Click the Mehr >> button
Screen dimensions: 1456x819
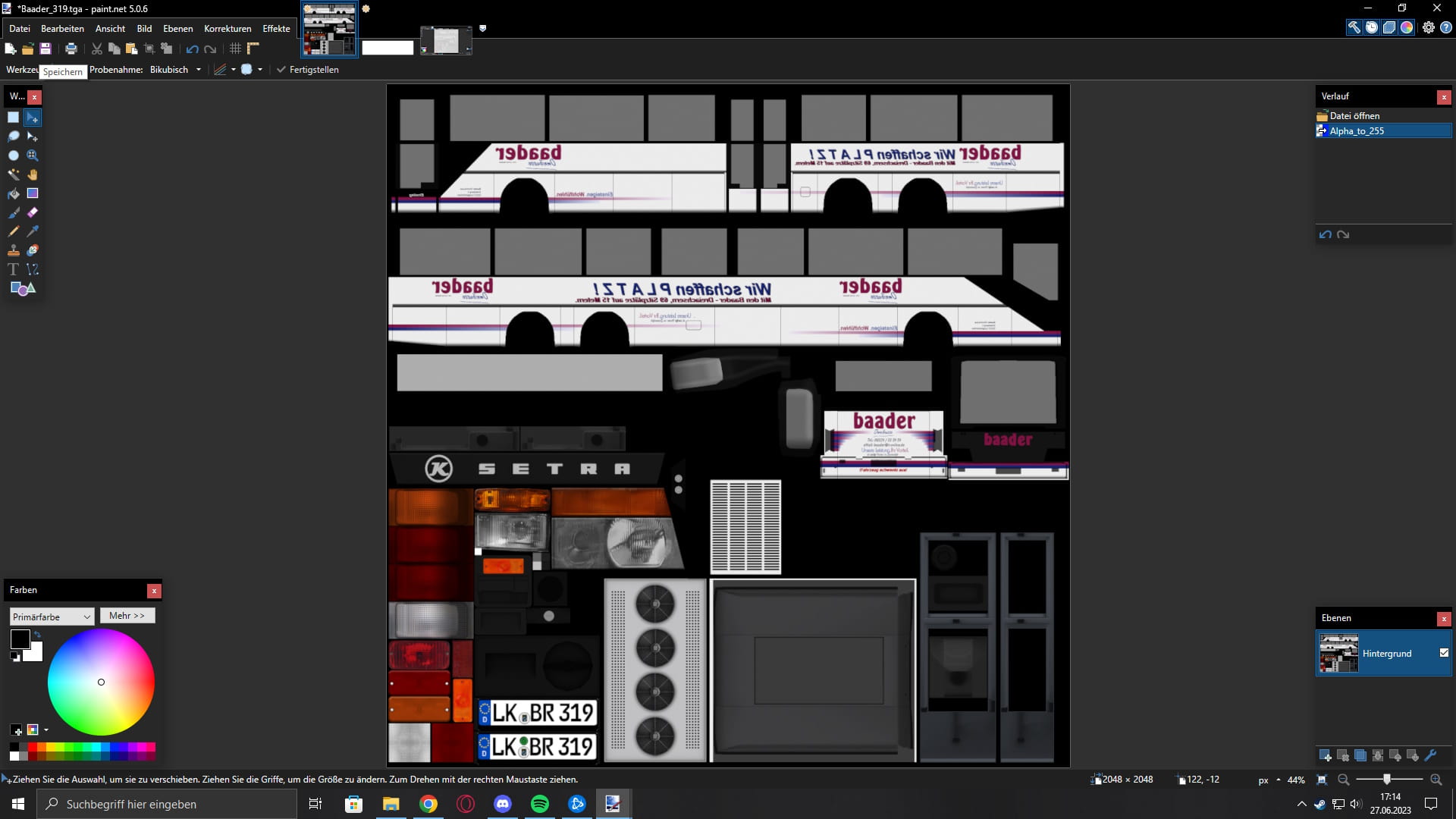(127, 616)
